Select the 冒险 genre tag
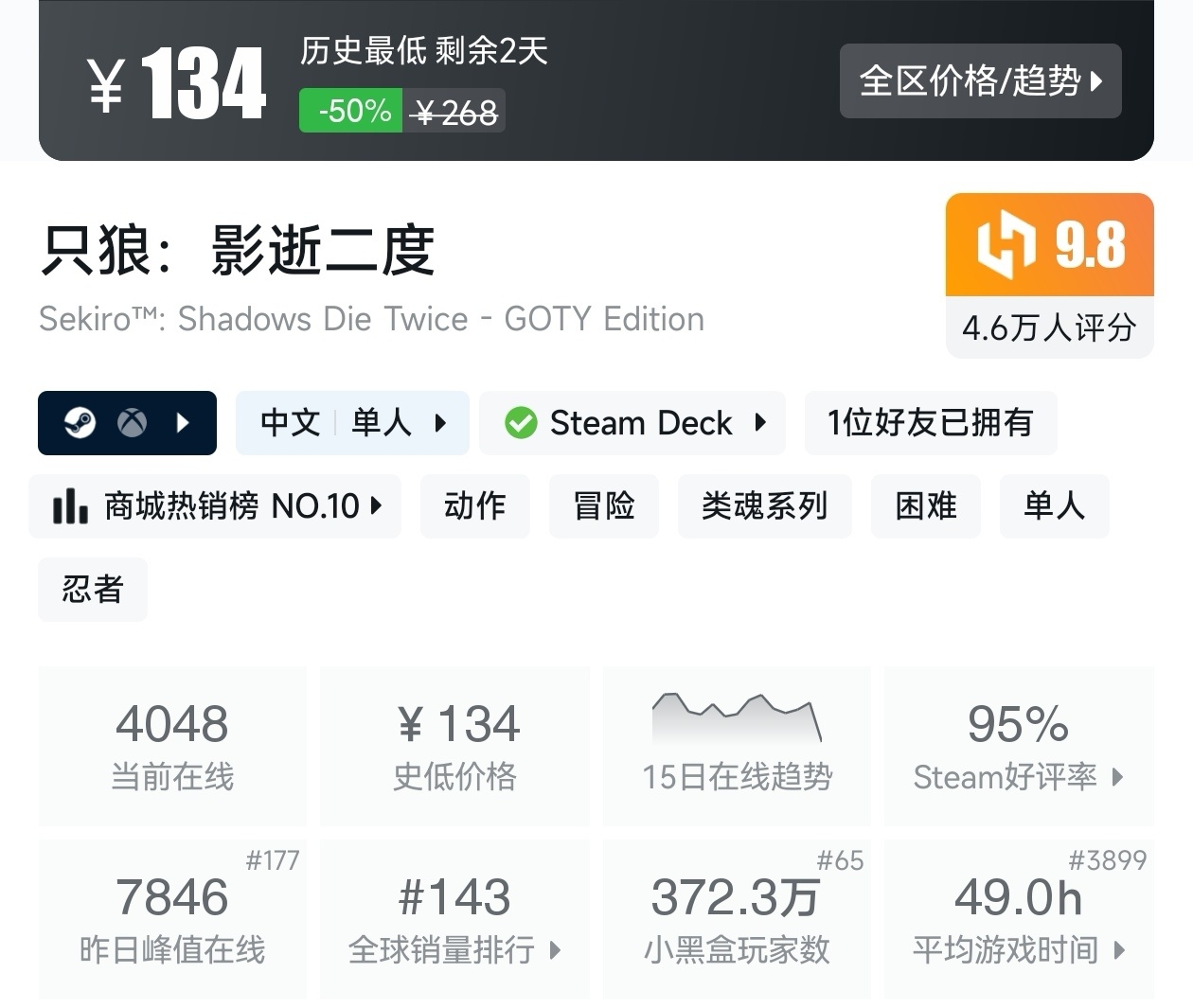This screenshot has width=1193, height=1008. (603, 506)
